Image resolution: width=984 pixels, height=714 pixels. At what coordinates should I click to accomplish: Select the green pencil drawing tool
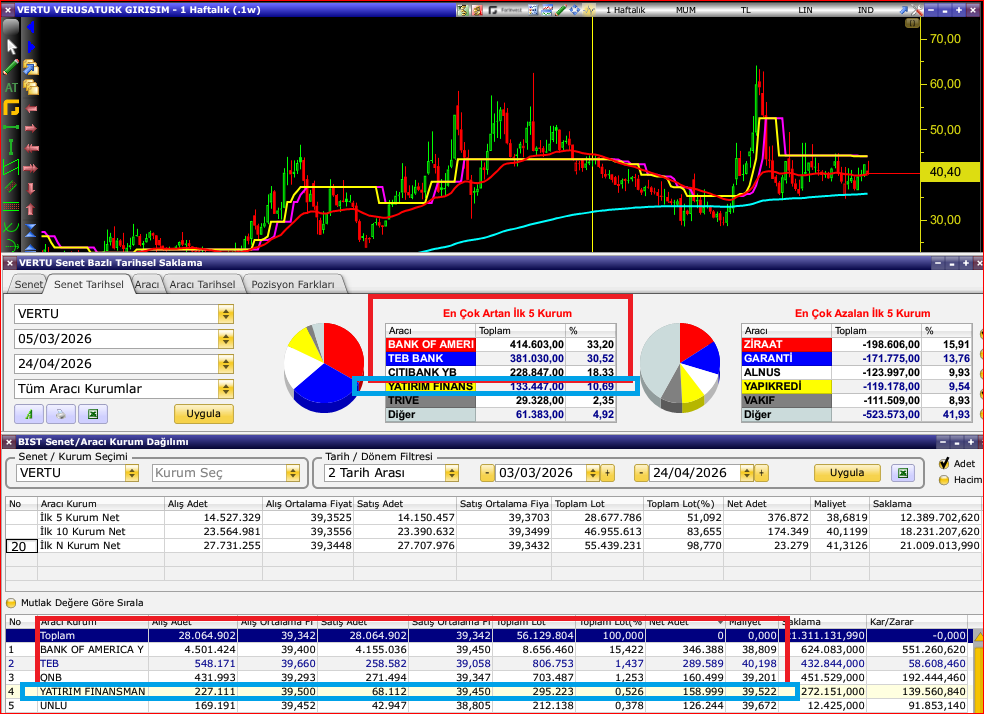click(x=11, y=67)
